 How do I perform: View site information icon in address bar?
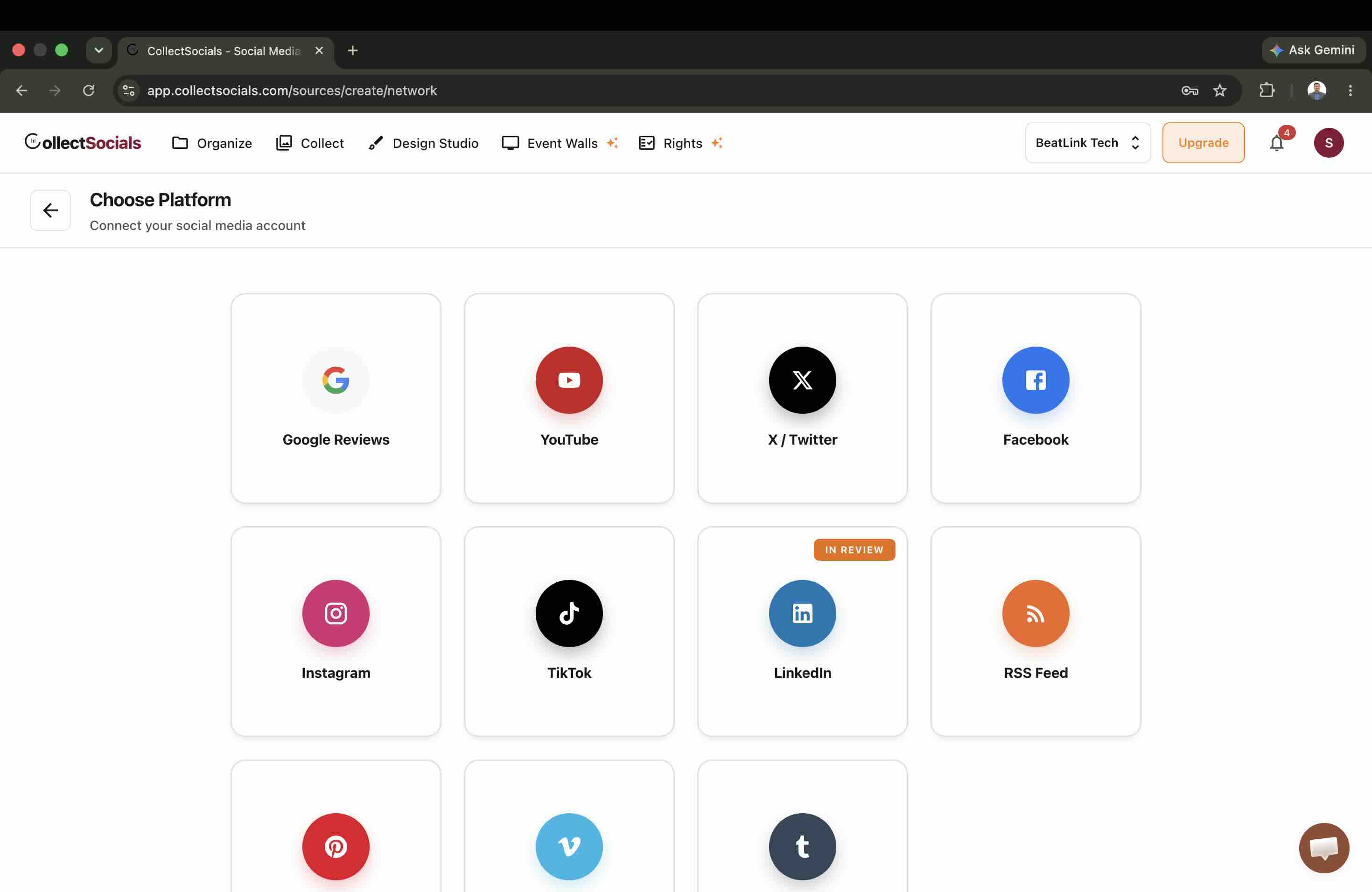click(x=128, y=91)
